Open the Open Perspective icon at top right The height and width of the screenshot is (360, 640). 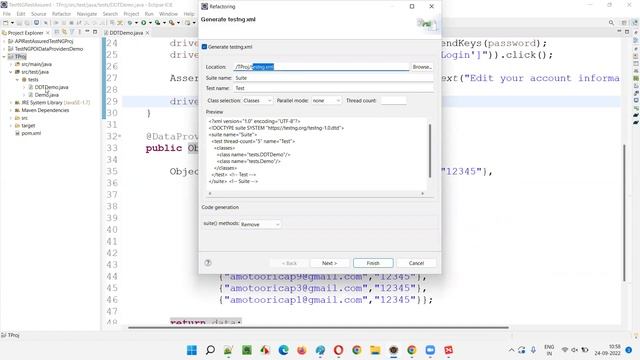(x=624, y=23)
